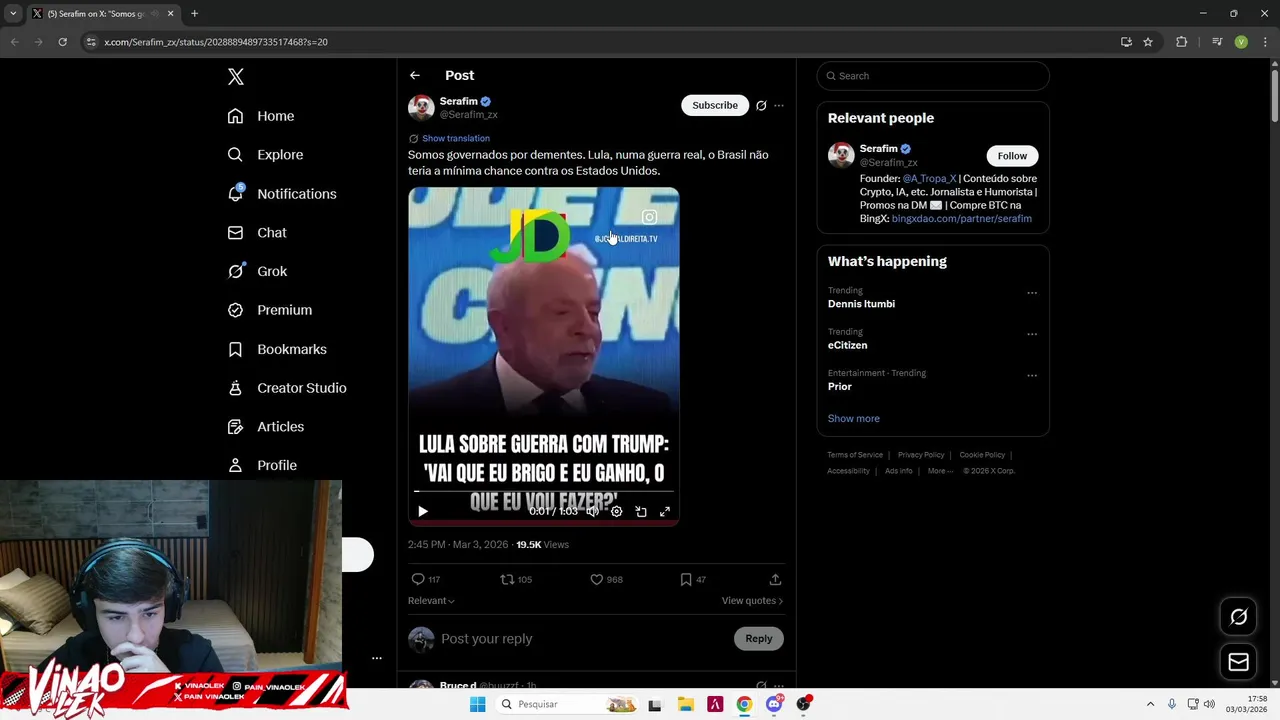Image resolution: width=1280 pixels, height=720 pixels.
Task: Click the Instagram icon on the video
Action: tap(649, 217)
